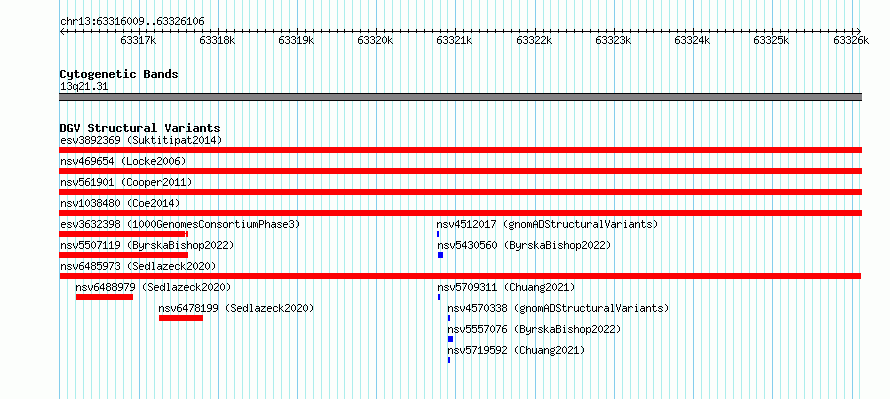Open nsv5719592 (Chuang2021) variant label
The height and width of the screenshot is (399, 890).
tap(516, 351)
